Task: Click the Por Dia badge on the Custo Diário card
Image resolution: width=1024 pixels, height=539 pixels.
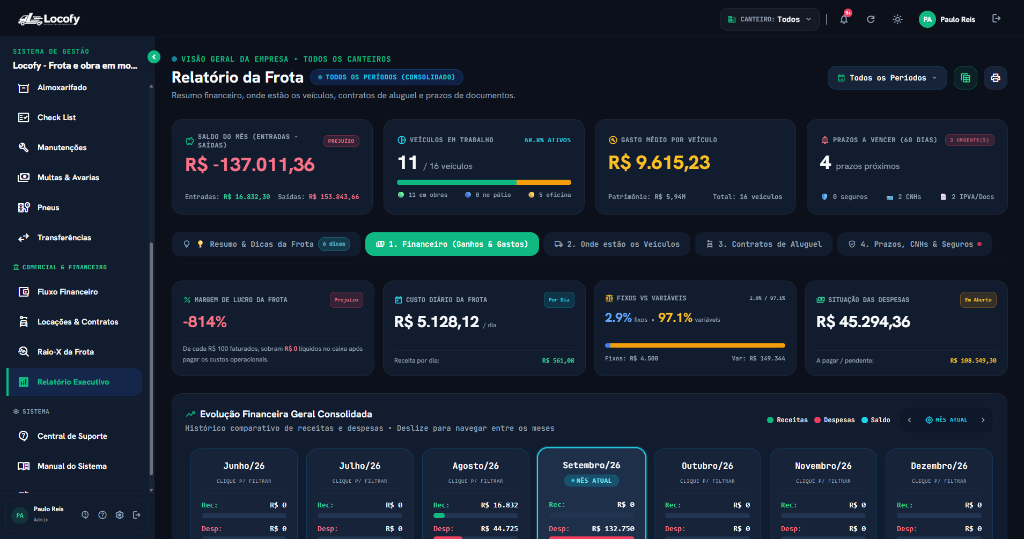Action: (559, 300)
